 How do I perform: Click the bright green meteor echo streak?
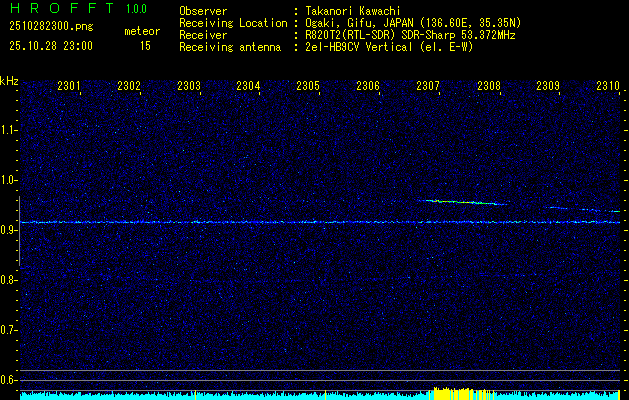click(463, 202)
